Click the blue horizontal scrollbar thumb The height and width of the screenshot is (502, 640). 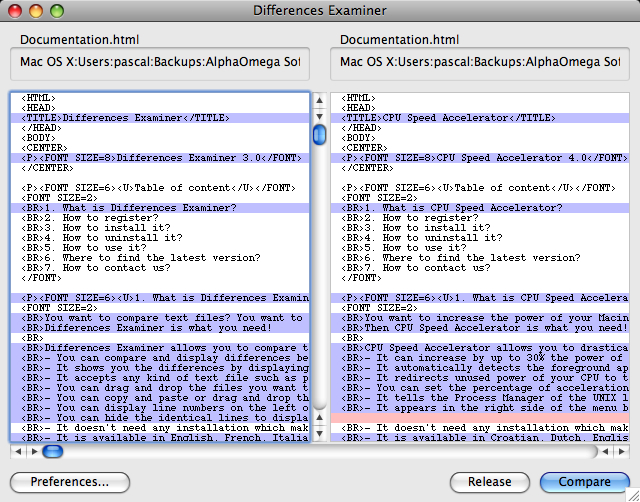point(53,451)
